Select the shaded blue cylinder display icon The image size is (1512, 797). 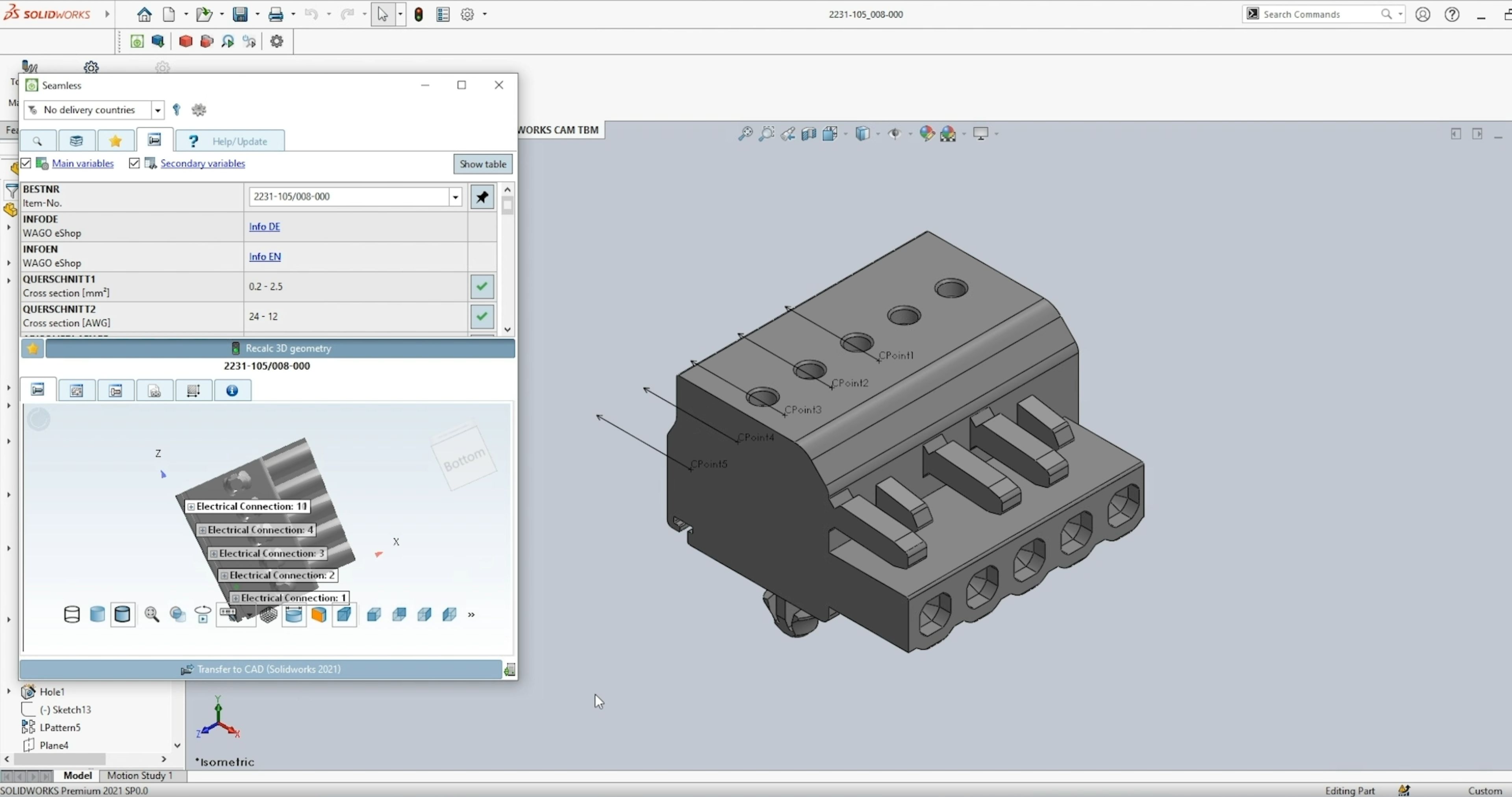tap(97, 614)
